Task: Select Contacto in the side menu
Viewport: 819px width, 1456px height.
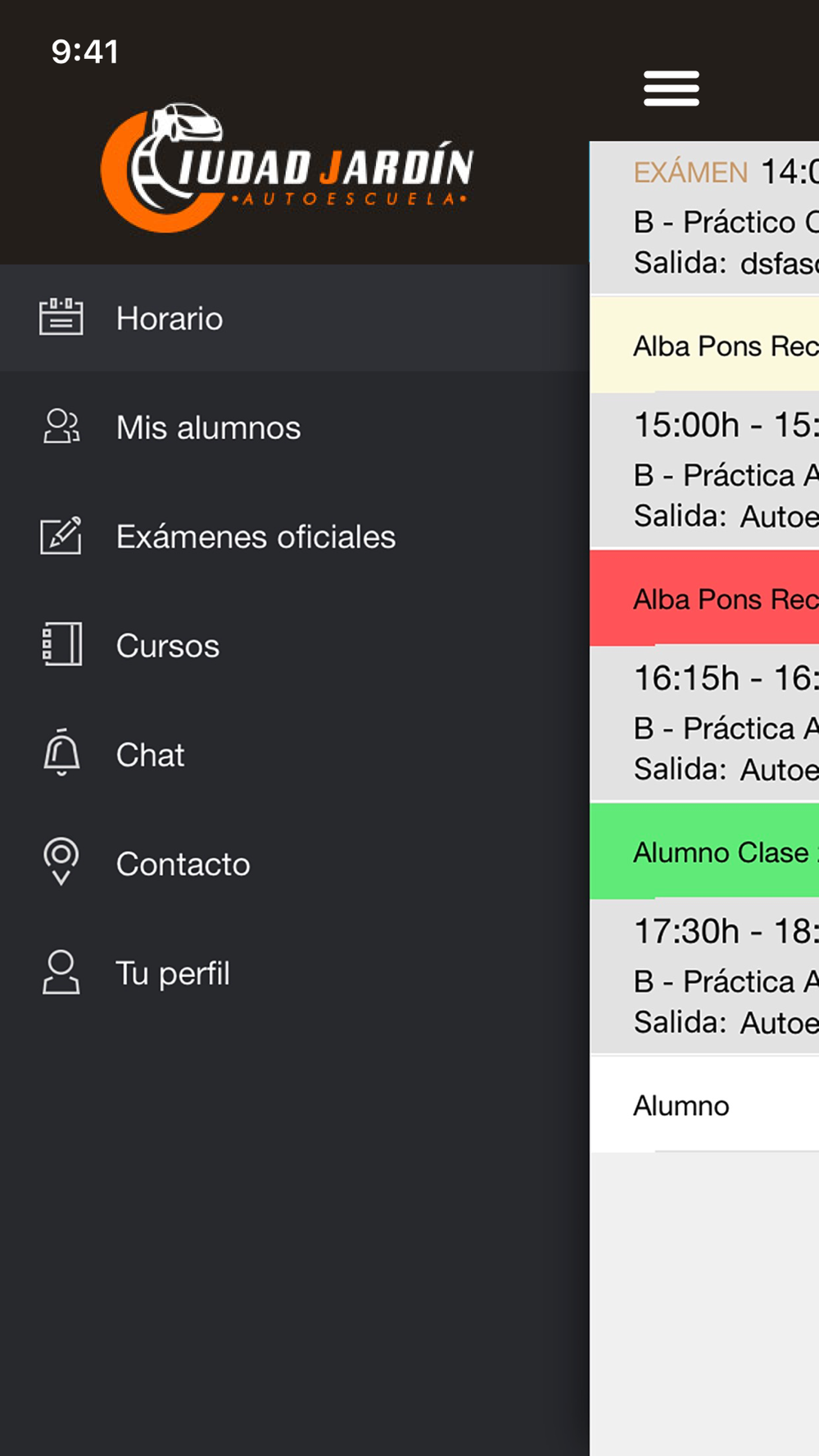Action: 295,862
